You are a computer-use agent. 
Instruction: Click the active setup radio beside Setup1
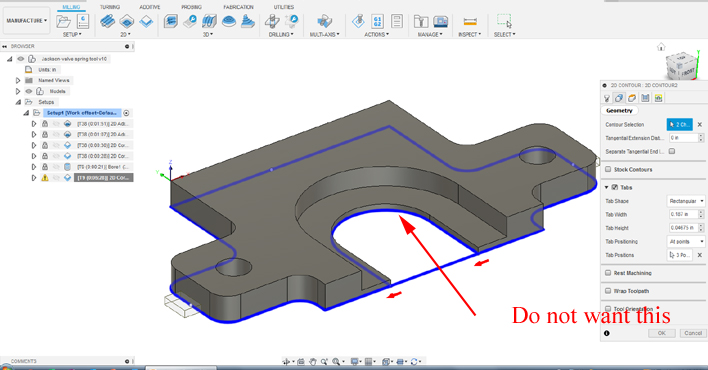click(x=126, y=113)
